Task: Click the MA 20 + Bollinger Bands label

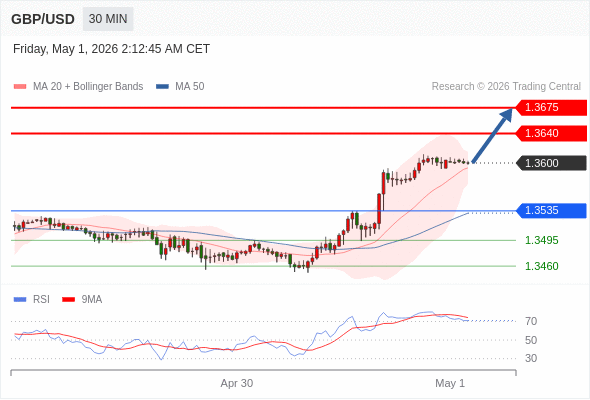Action: tap(88, 87)
